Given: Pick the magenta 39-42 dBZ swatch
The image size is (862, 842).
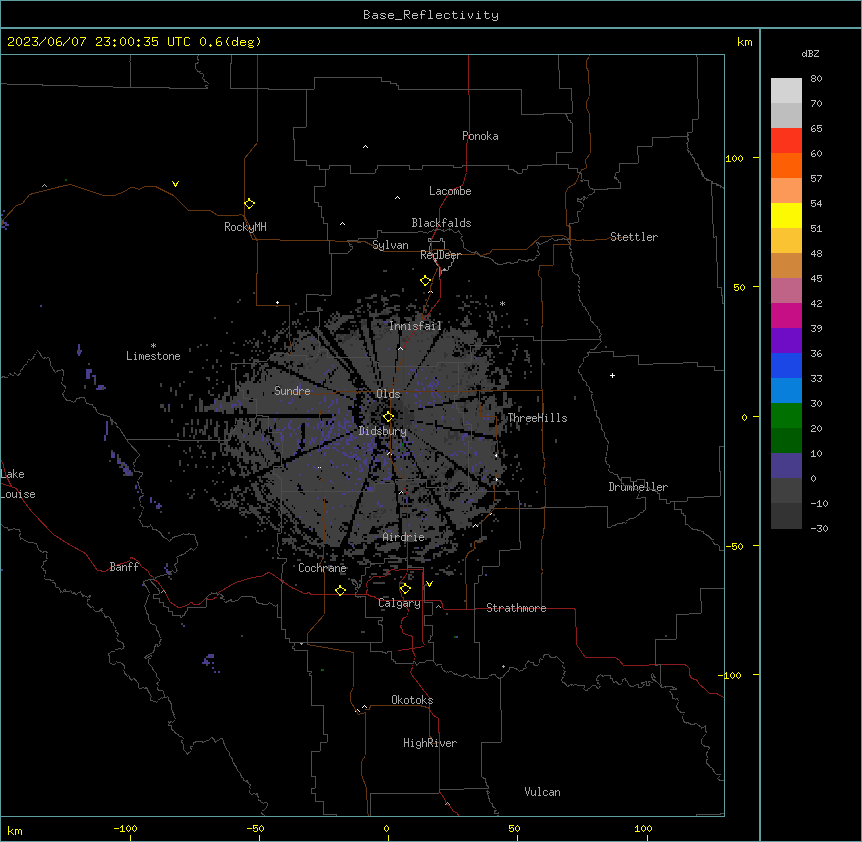Looking at the screenshot, I should click(786, 315).
